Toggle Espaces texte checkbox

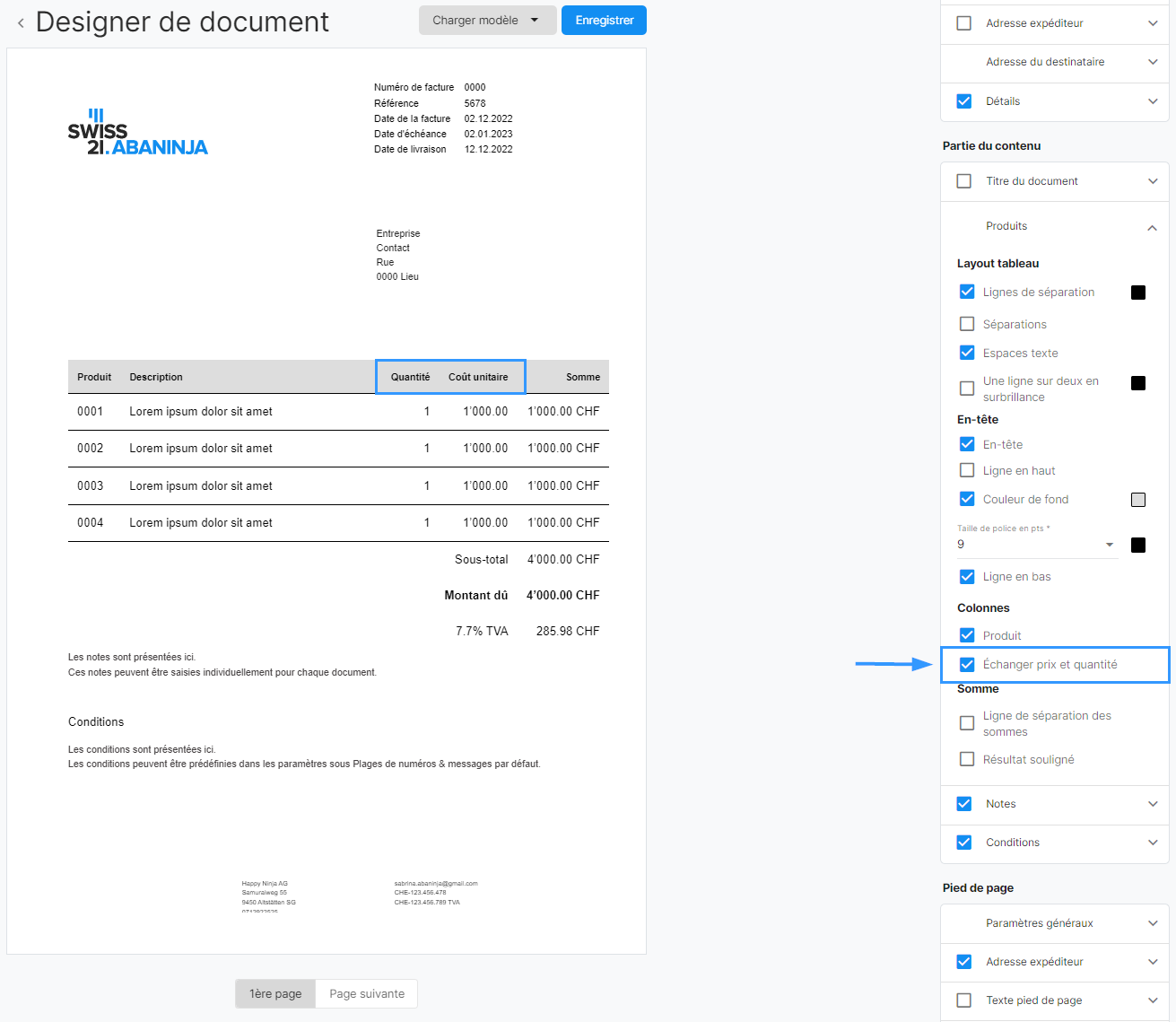967,353
